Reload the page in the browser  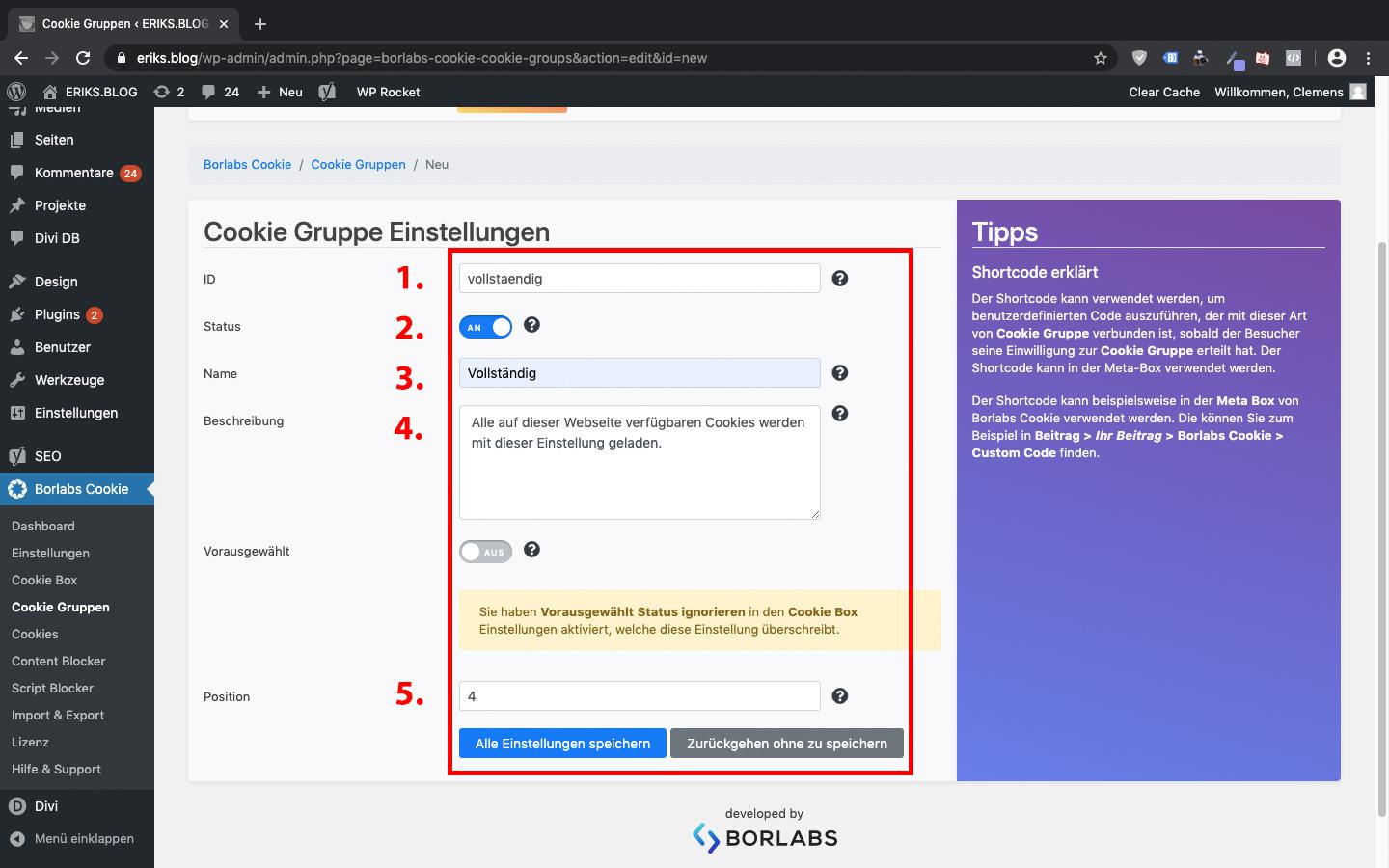point(83,58)
